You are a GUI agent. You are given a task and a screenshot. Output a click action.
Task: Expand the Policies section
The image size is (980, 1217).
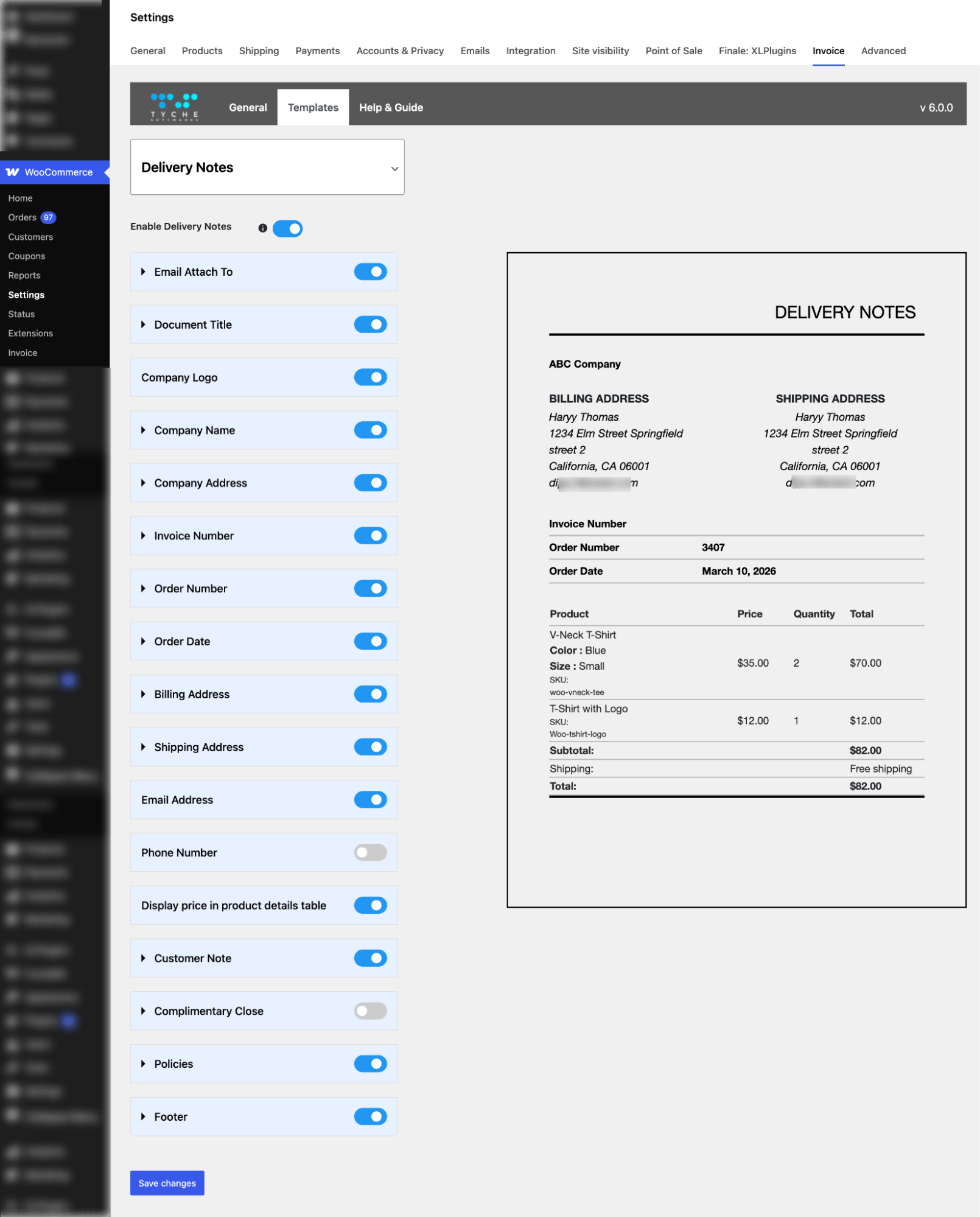(x=144, y=1064)
